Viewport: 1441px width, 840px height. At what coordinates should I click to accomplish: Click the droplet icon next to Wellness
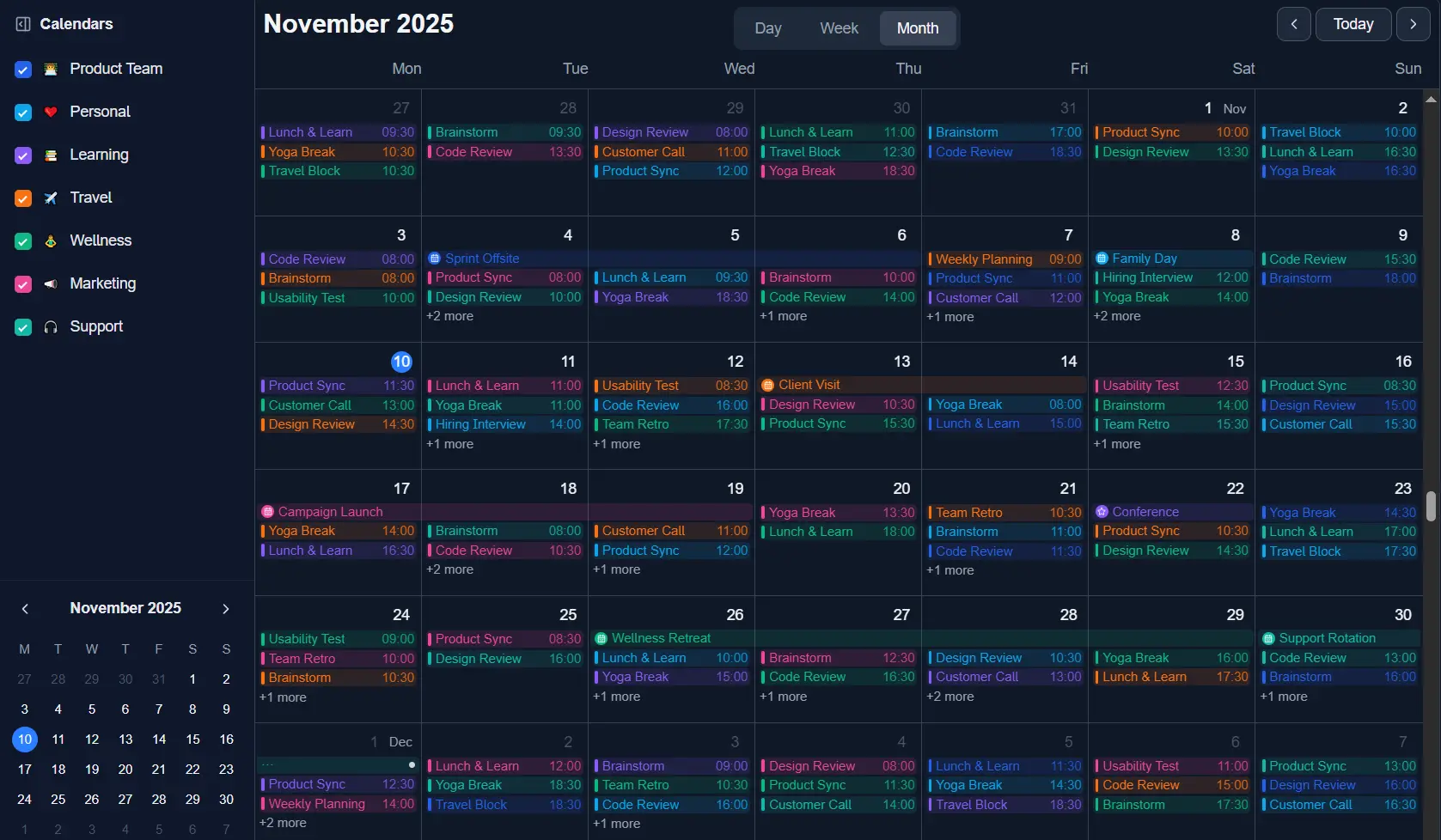pos(51,240)
